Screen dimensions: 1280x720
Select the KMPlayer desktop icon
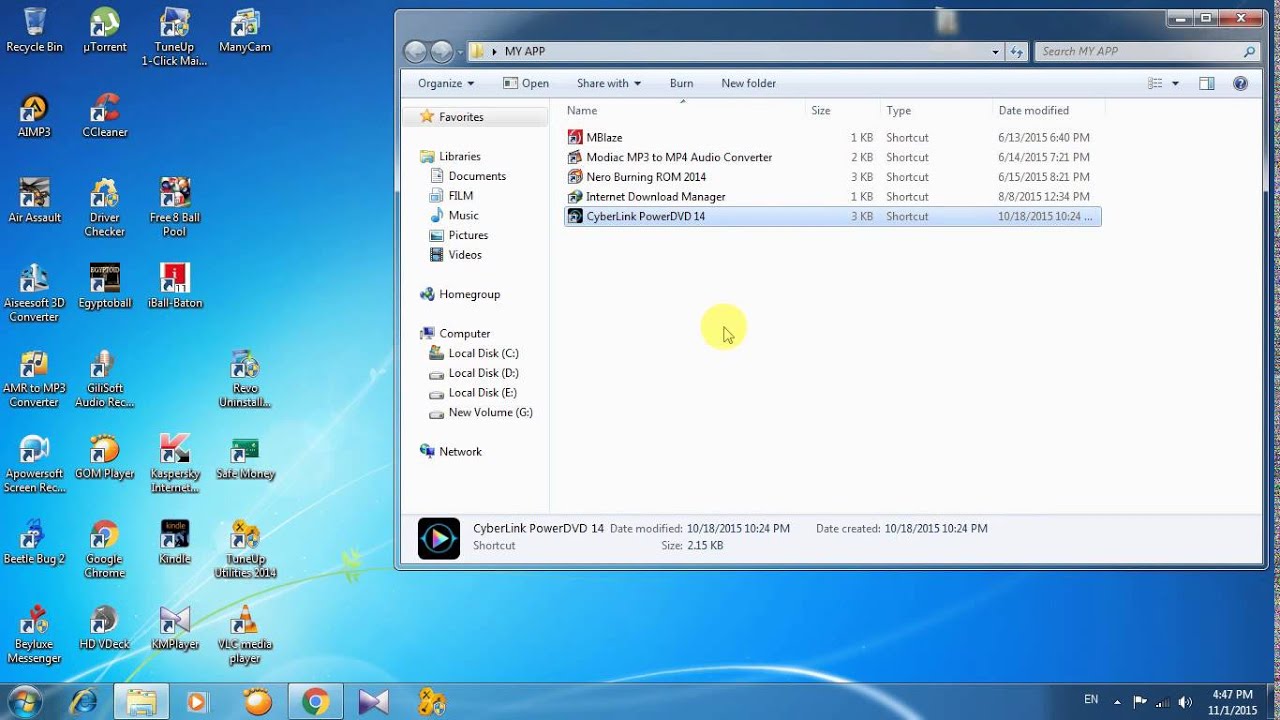pyautogui.click(x=174, y=628)
